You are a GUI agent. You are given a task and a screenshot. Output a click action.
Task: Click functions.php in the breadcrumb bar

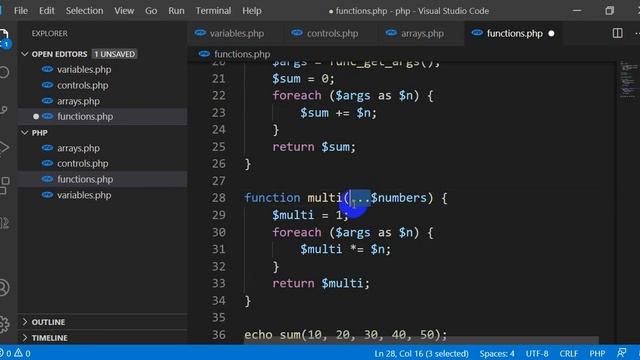point(242,54)
